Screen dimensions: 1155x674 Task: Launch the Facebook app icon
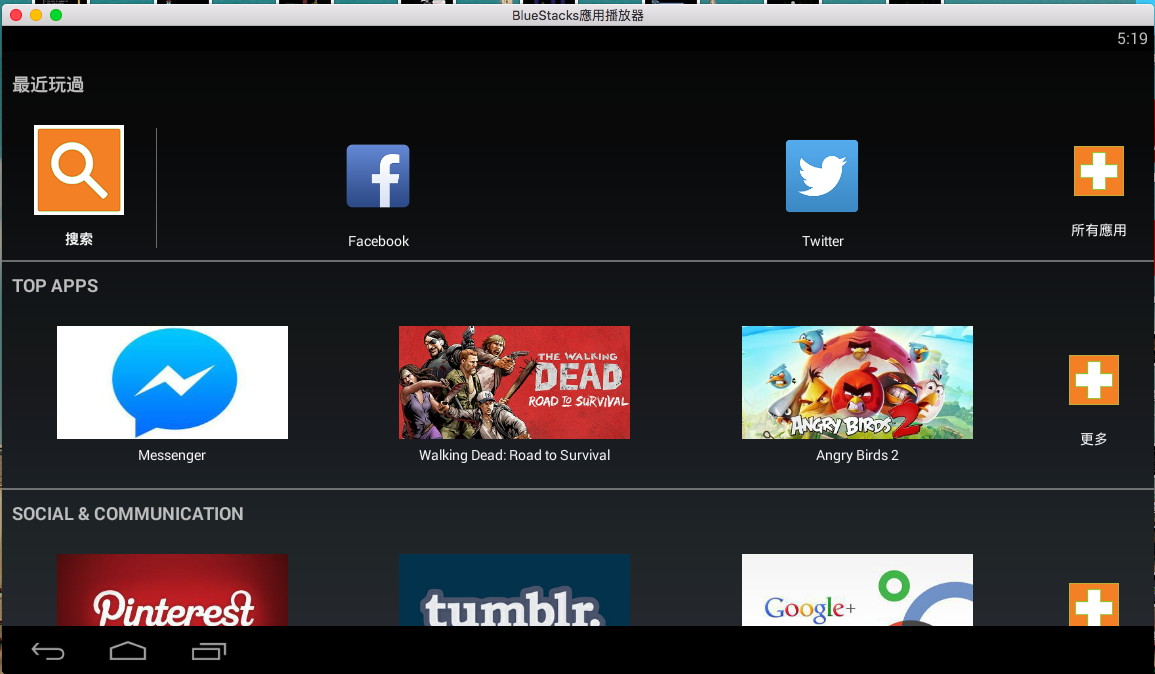pos(378,176)
